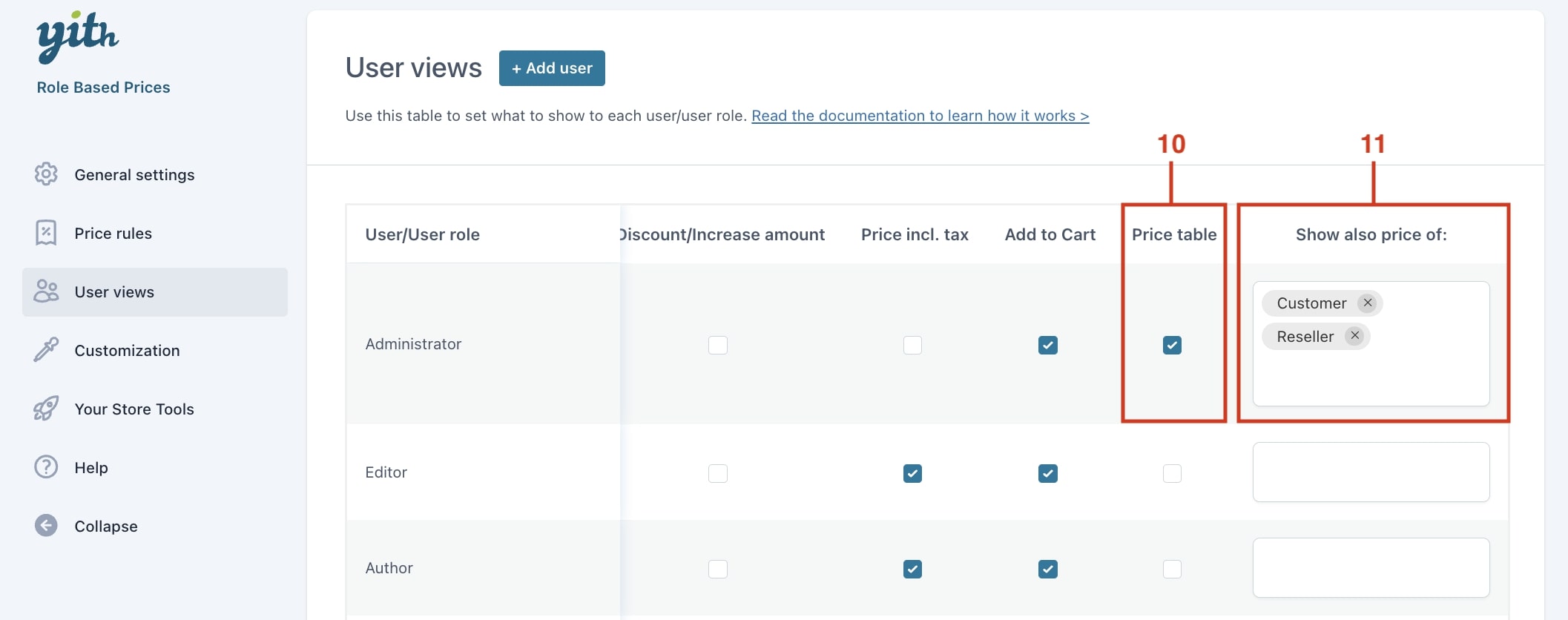Uncheck Add to Cart for Editor
This screenshot has height=620, width=1568.
1048,473
